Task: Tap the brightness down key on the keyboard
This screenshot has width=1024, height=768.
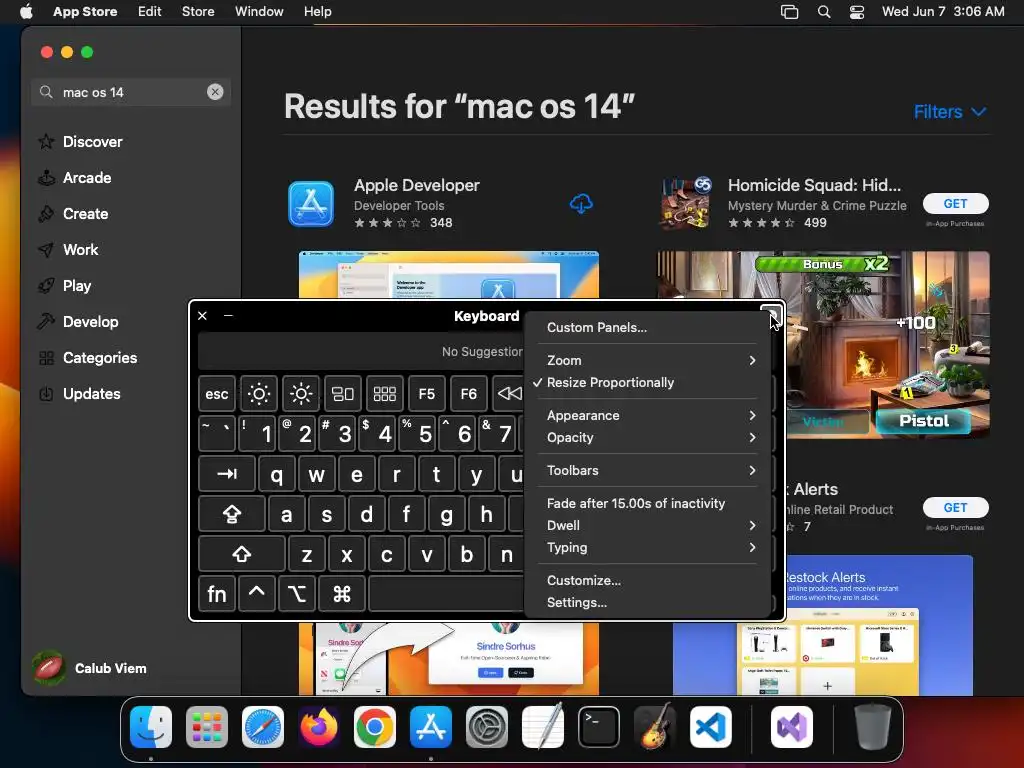Action: (259, 394)
